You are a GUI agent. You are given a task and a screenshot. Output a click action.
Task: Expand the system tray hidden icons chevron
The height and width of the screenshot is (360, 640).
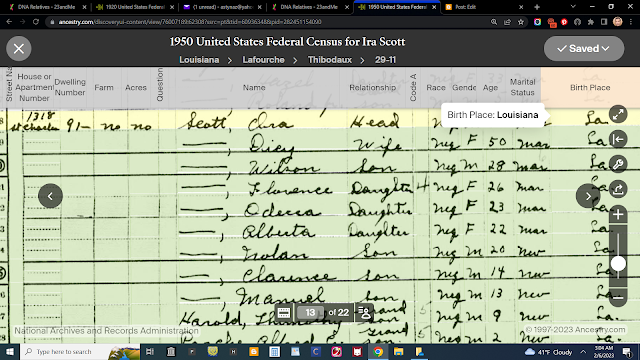583,352
